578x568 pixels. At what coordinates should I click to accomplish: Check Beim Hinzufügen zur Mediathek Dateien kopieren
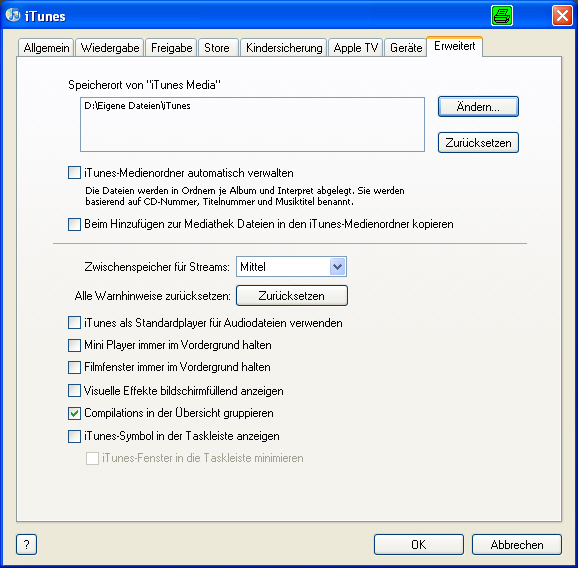point(74,224)
